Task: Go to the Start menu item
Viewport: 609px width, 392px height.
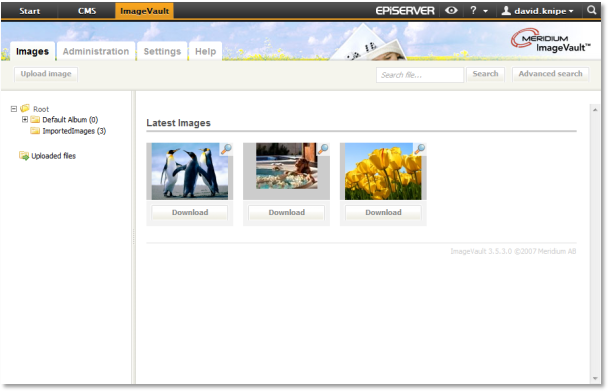Action: (30, 11)
